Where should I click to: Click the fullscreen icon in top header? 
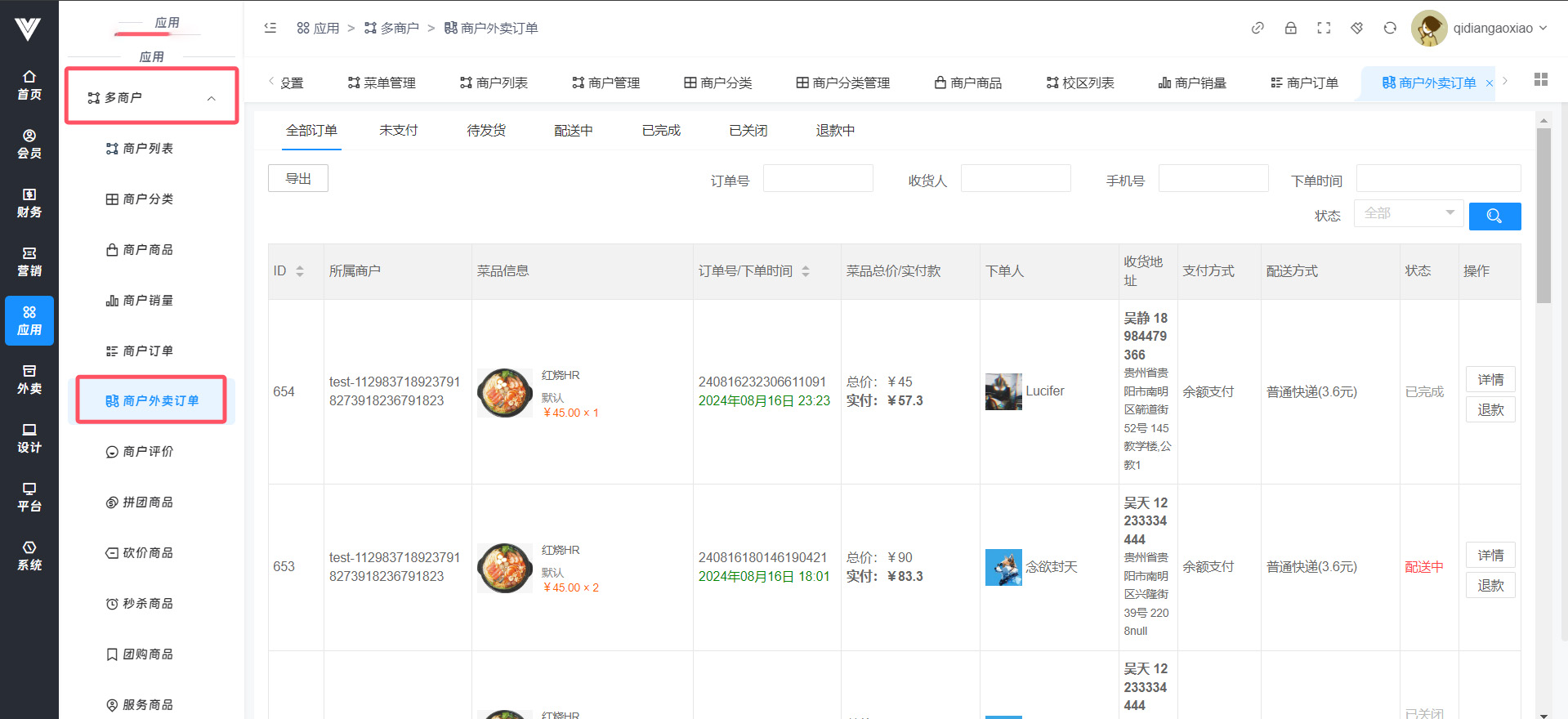(x=1324, y=28)
